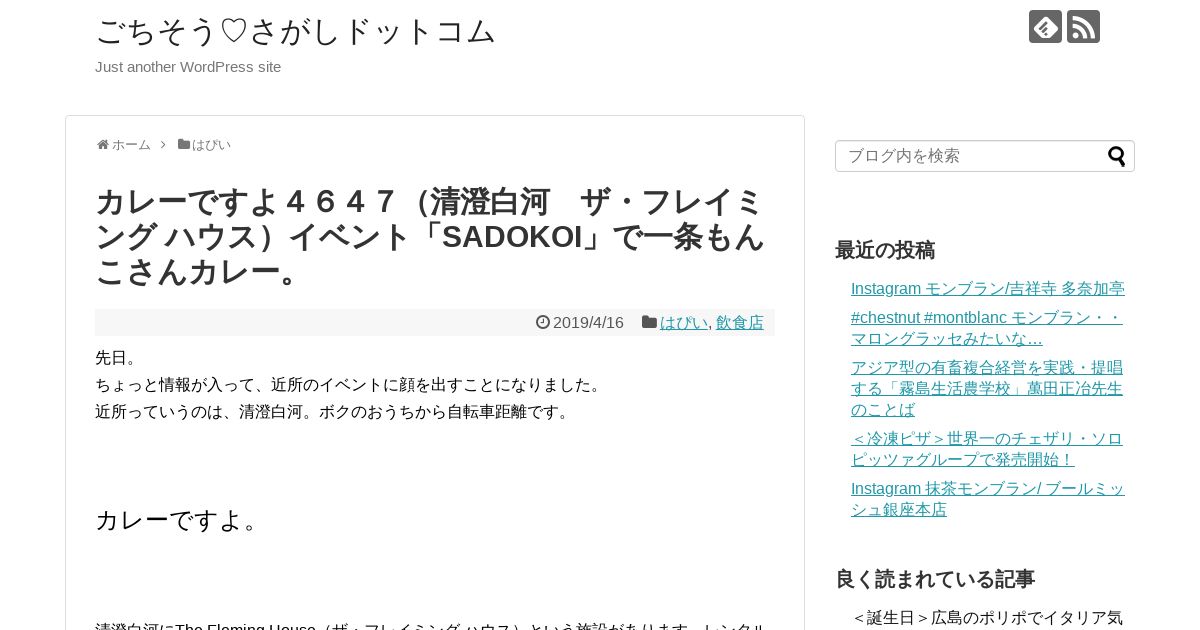Screen dimensions: 1200x630
Task: Click the clock icon beside the post date
Action: click(x=543, y=322)
